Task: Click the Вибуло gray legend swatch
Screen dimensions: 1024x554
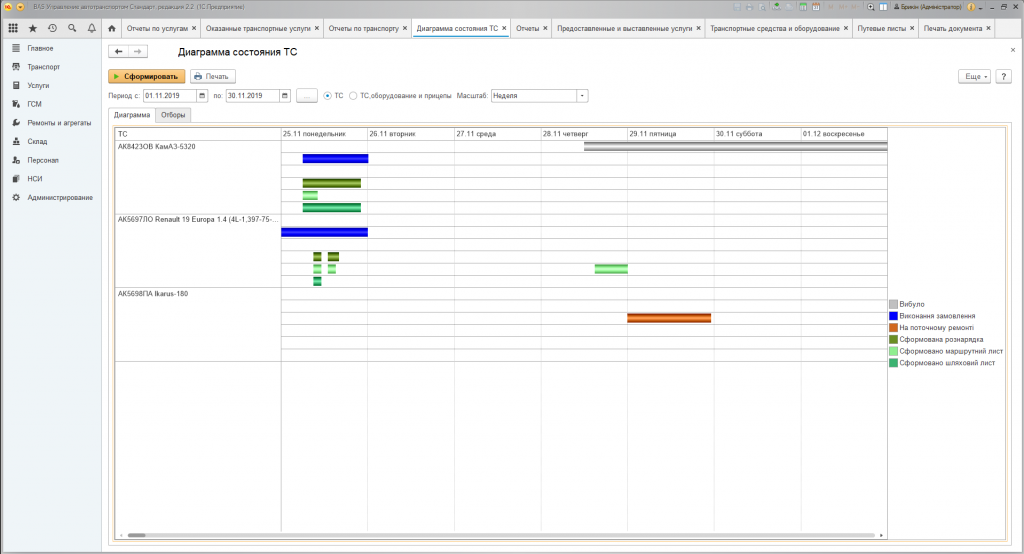Action: [x=893, y=304]
